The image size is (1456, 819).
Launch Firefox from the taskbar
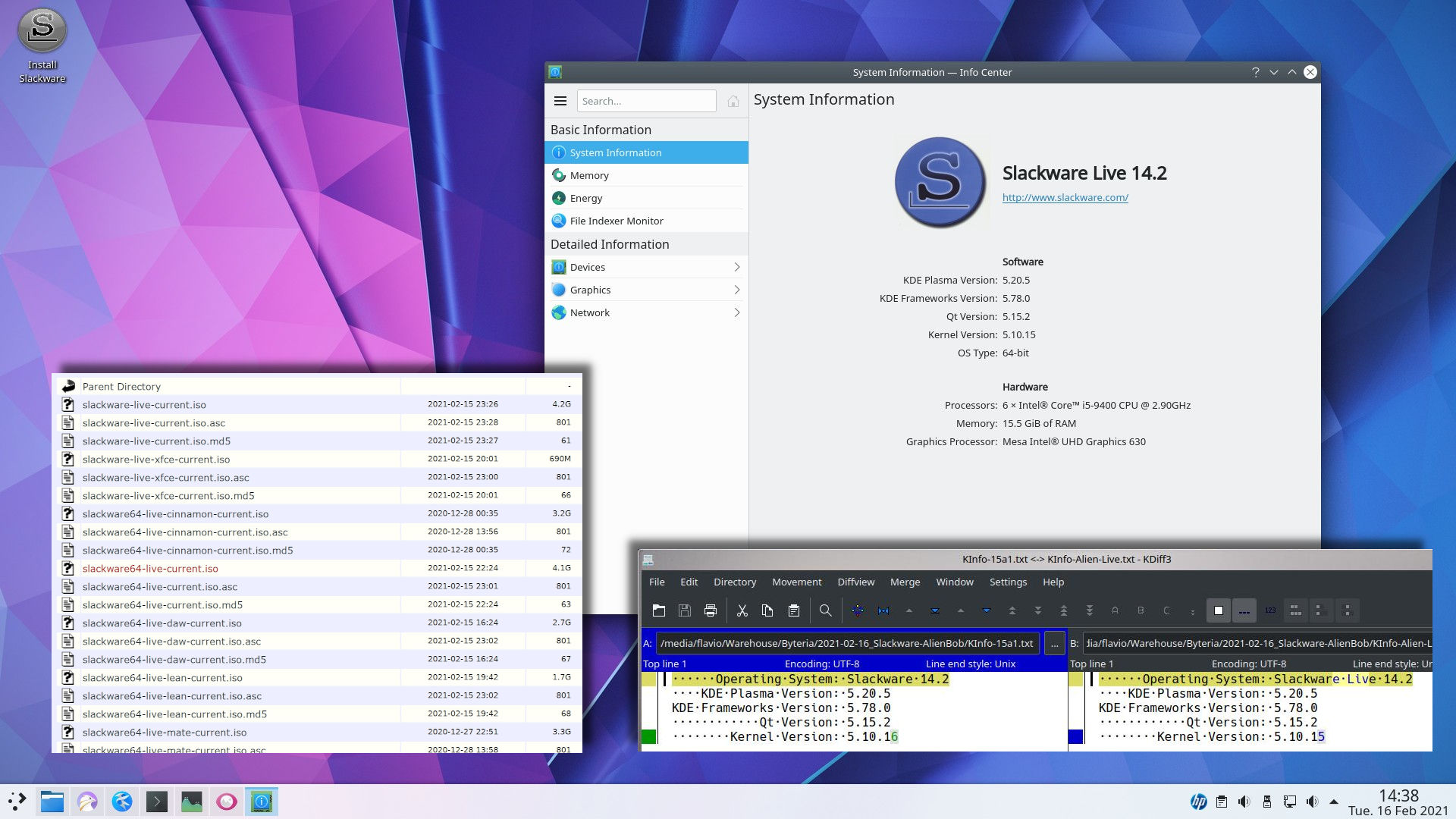tap(89, 801)
